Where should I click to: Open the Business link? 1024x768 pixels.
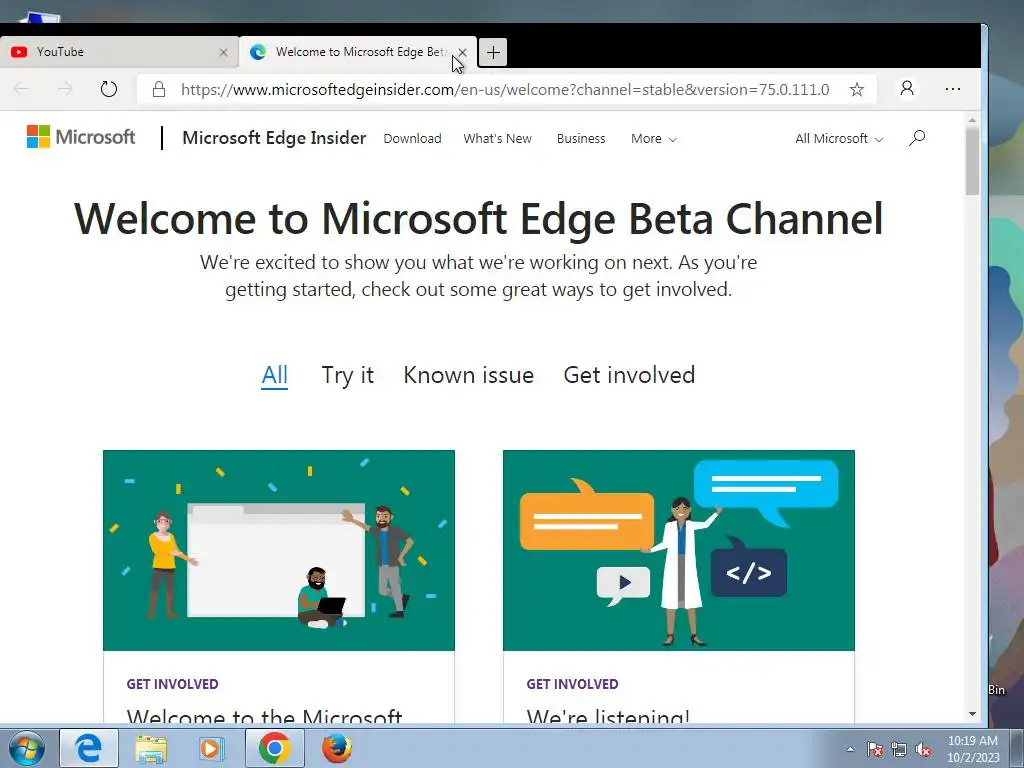[581, 138]
